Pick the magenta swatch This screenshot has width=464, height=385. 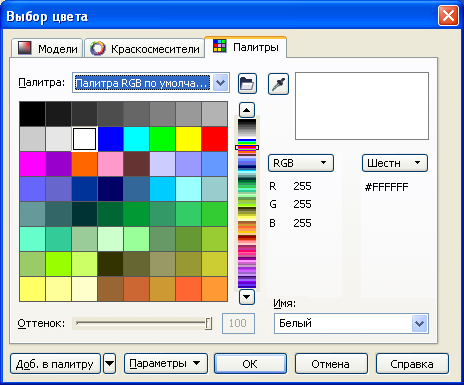[x=32, y=164]
